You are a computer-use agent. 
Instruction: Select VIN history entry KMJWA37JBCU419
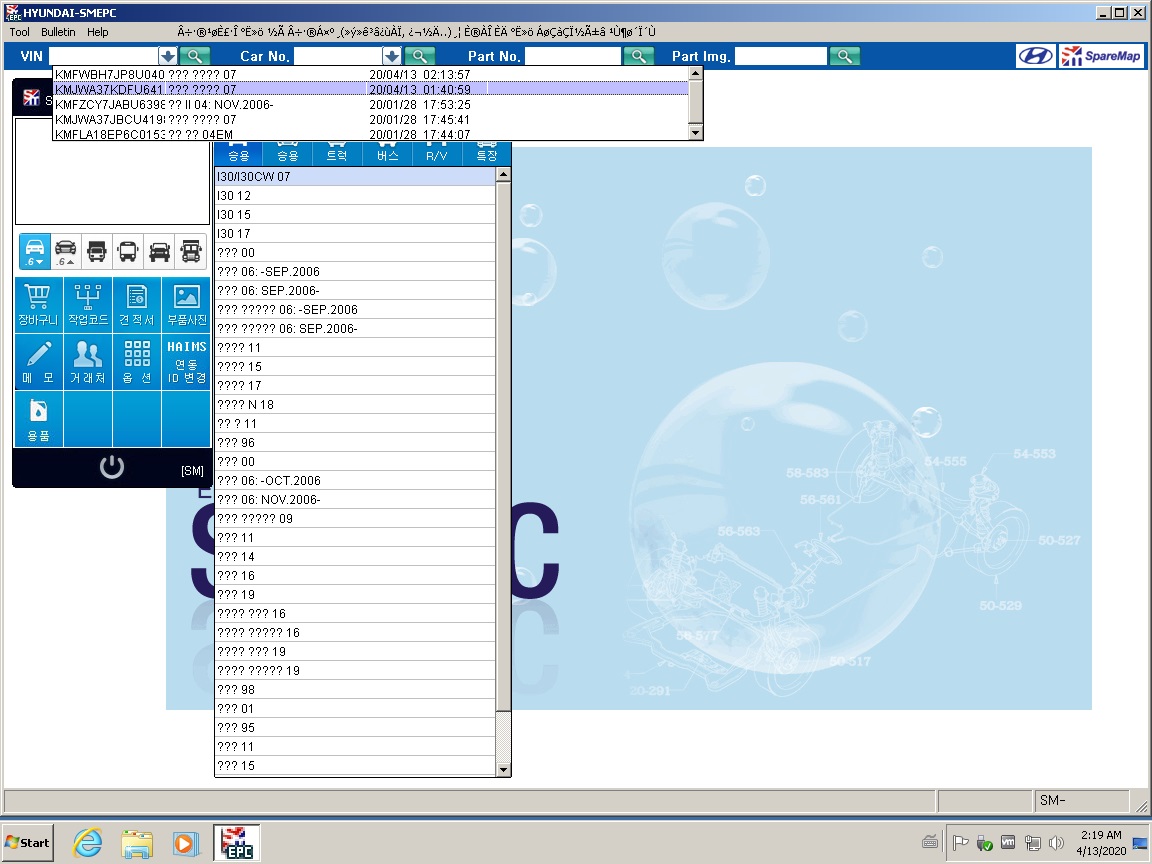click(371, 119)
